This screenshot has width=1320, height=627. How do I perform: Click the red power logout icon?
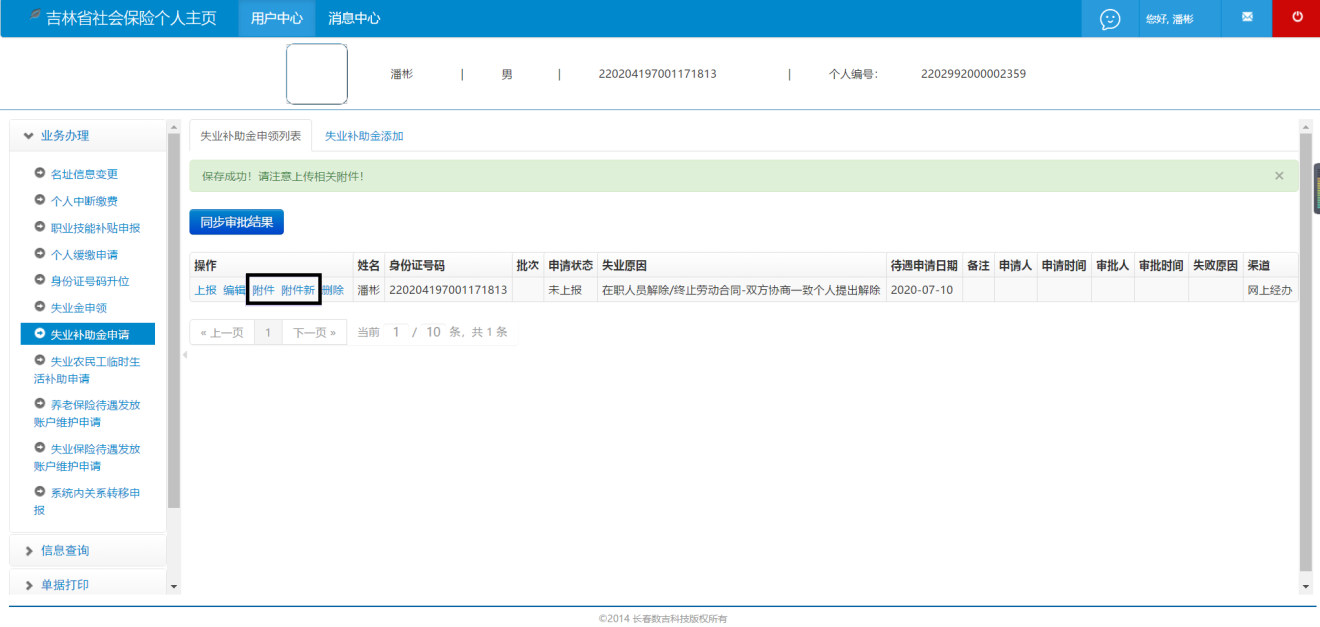[x=1297, y=18]
